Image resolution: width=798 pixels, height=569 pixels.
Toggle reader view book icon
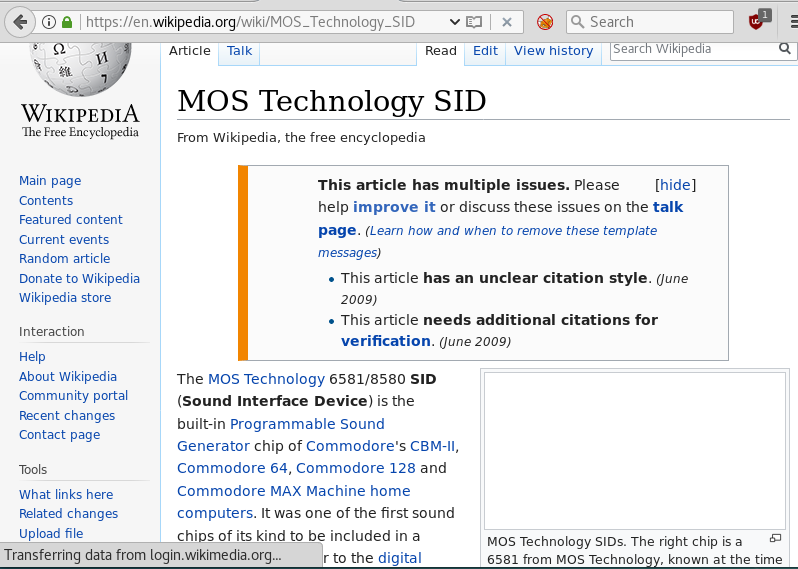pos(474,22)
